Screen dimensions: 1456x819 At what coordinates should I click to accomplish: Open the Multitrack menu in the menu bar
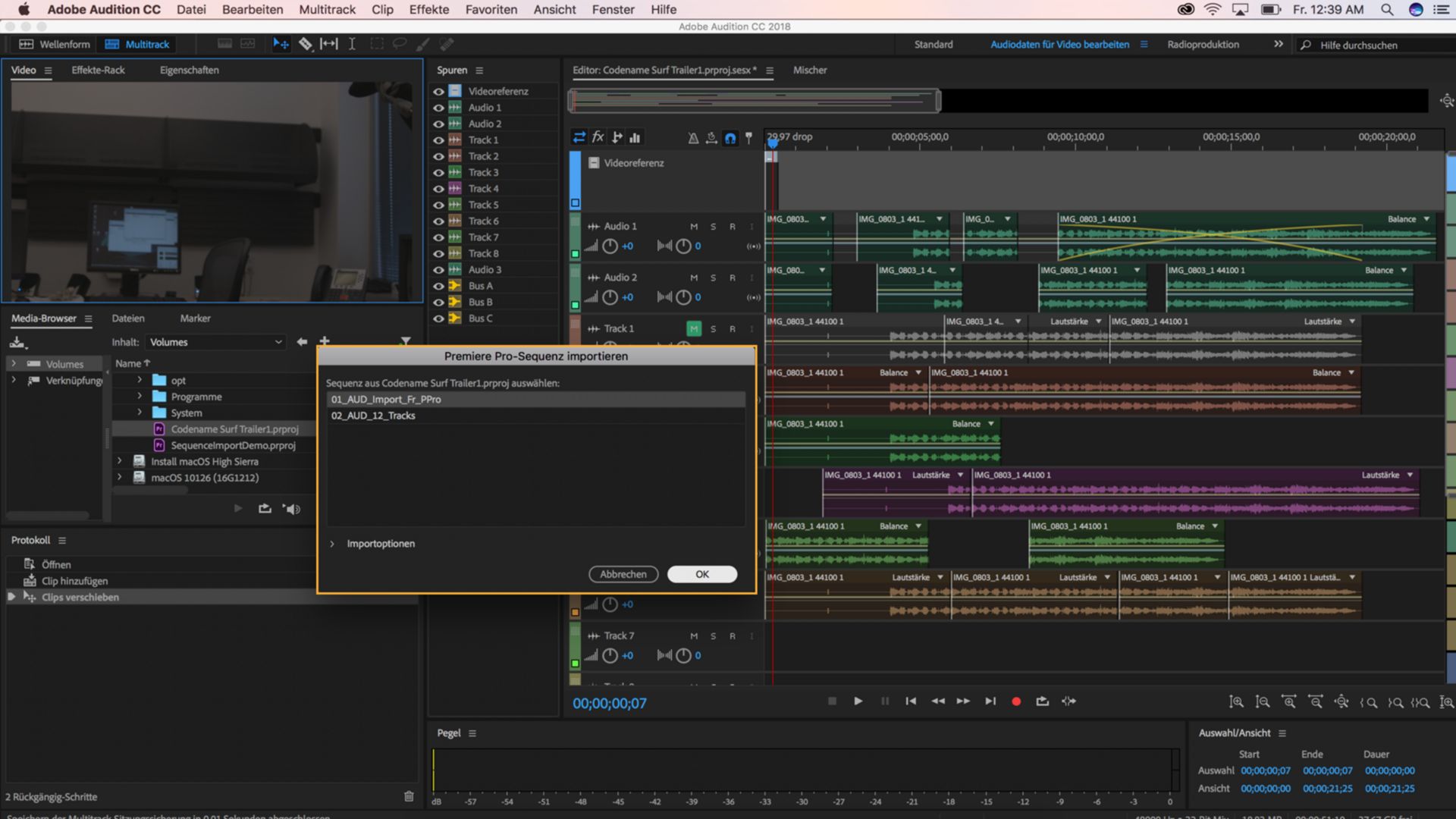[x=327, y=10]
